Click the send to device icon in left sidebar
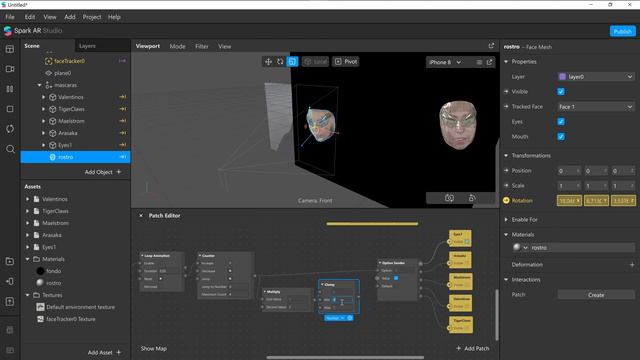This screenshot has width=640, height=360. point(10,281)
